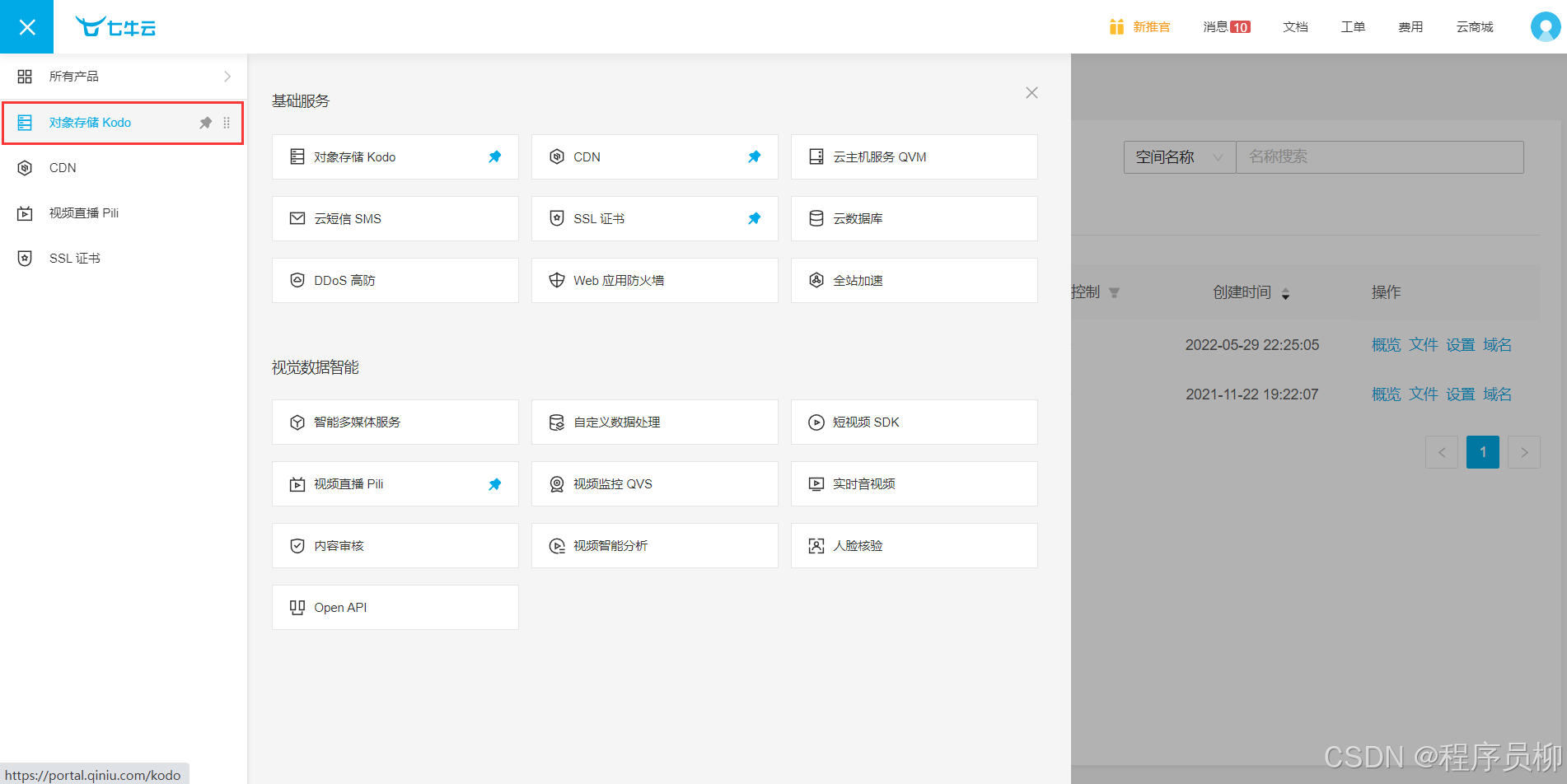Screen dimensions: 1567x784
Task: Open the 云数据库 product card
Action: pos(914,218)
